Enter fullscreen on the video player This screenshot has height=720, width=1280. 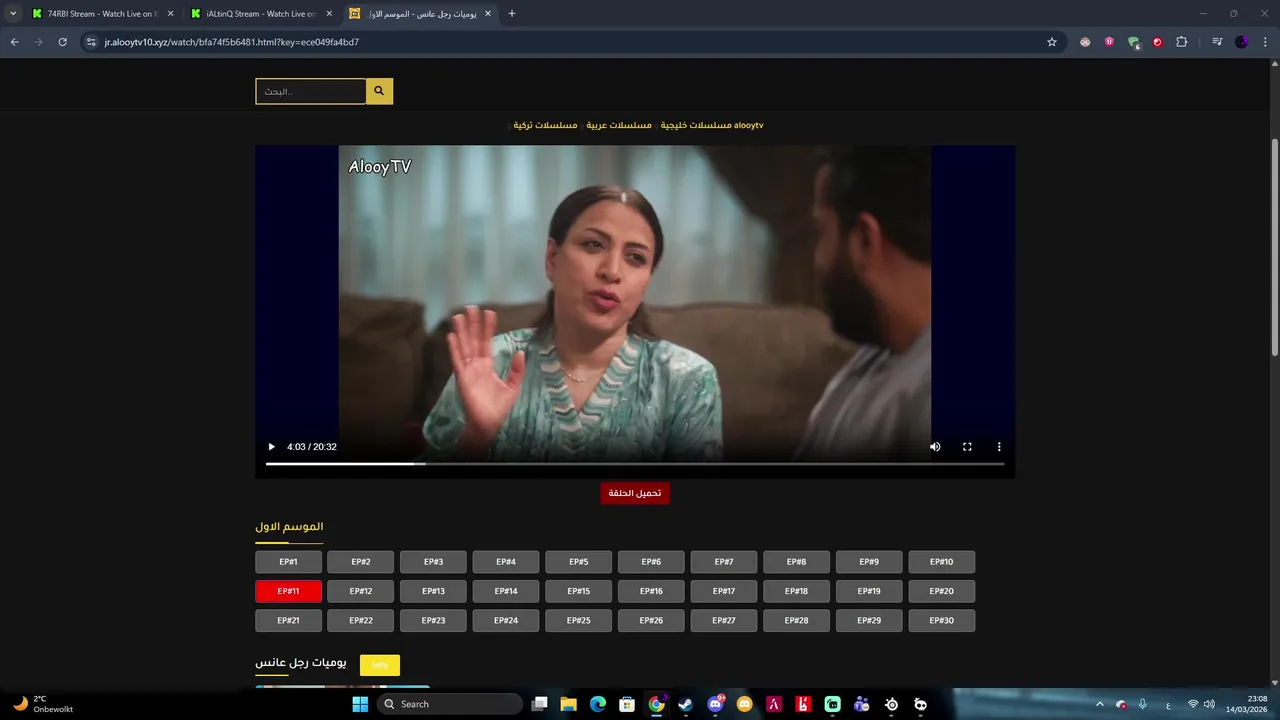click(x=967, y=447)
